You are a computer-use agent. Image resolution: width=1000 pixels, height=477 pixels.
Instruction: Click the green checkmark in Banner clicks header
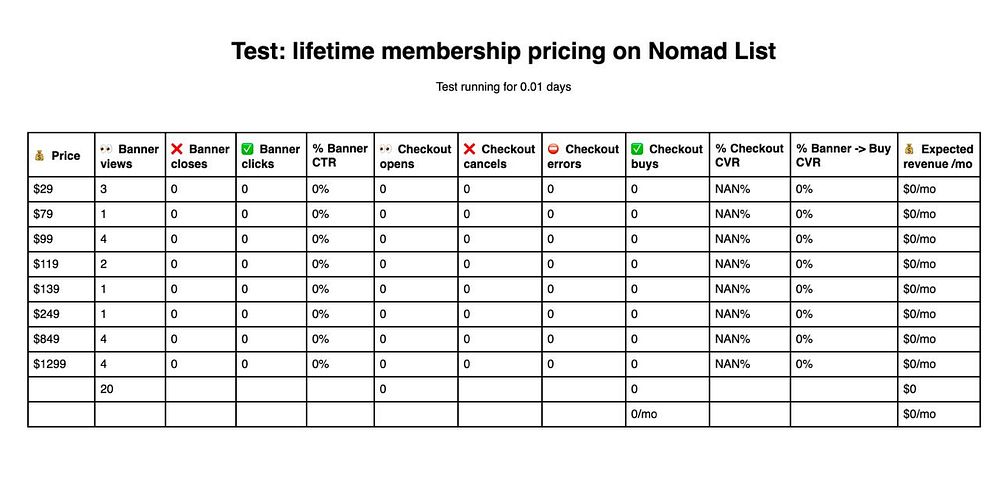[248, 149]
